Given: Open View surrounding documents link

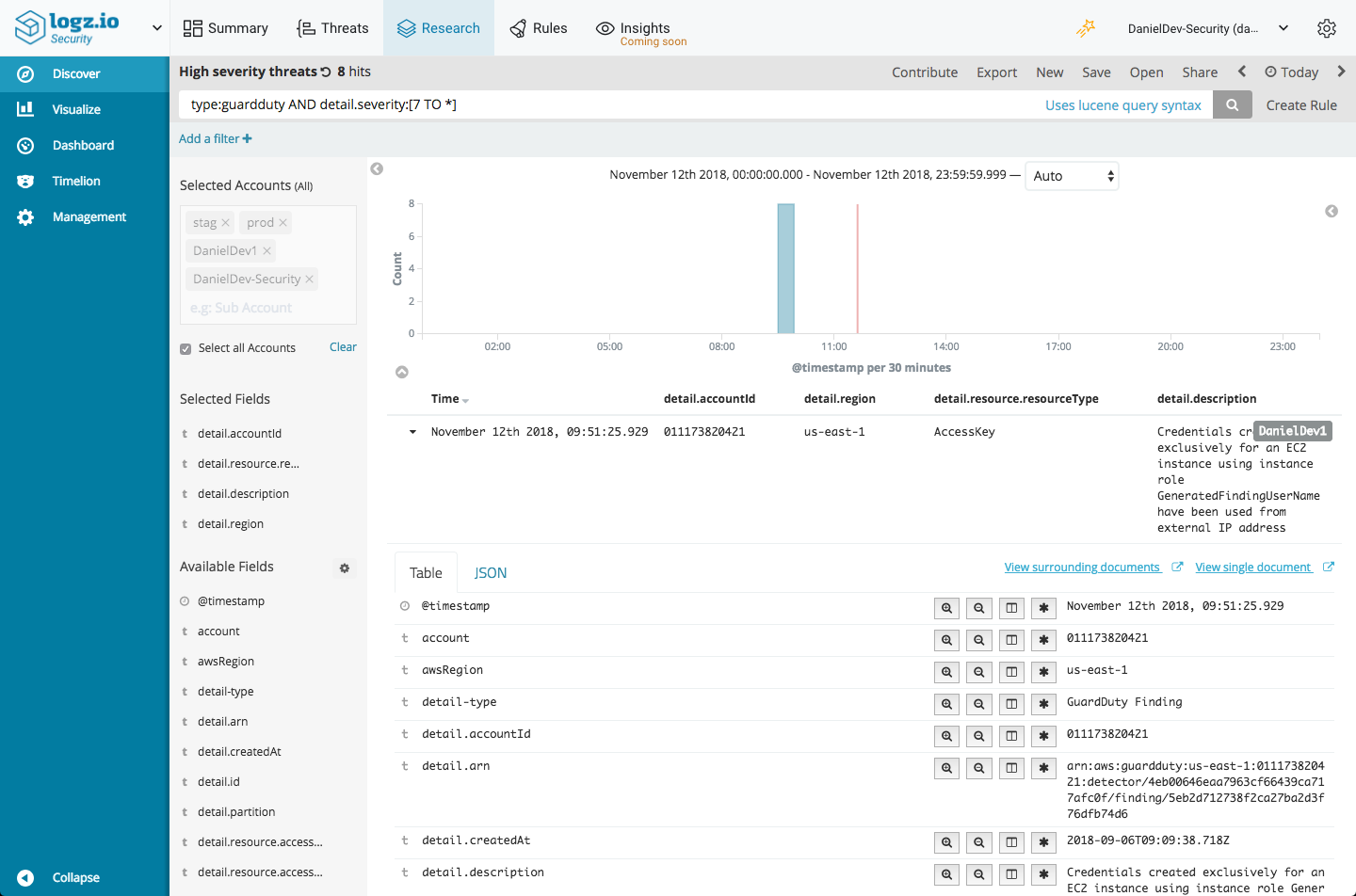Looking at the screenshot, I should (1082, 568).
